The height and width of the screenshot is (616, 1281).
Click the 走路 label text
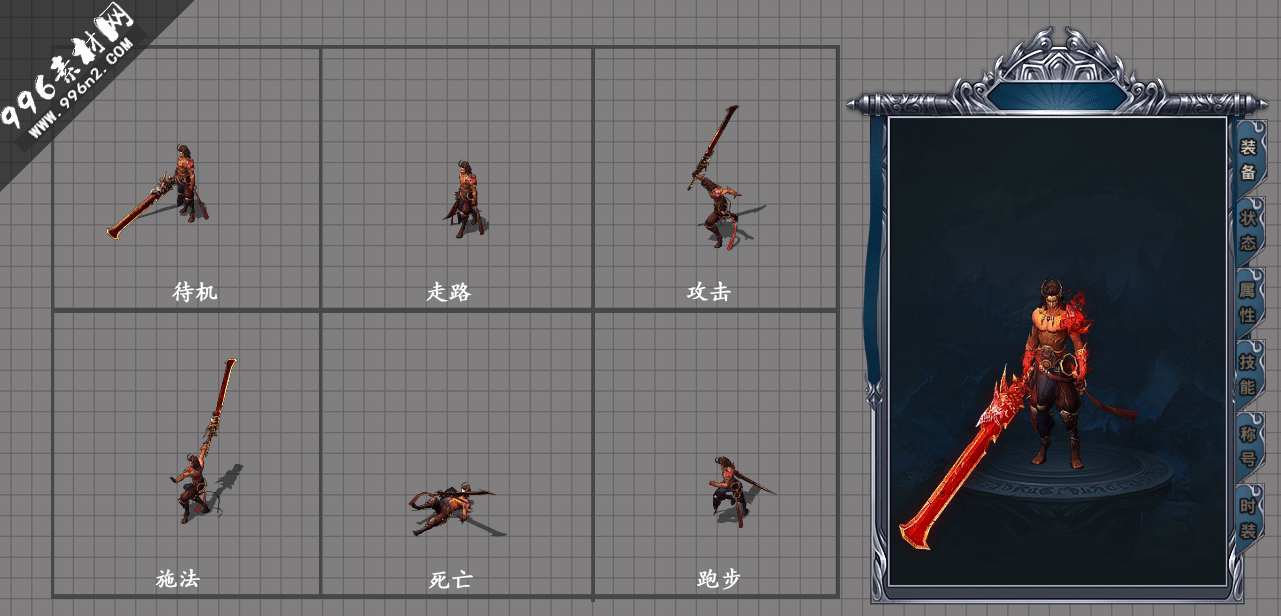tap(448, 292)
